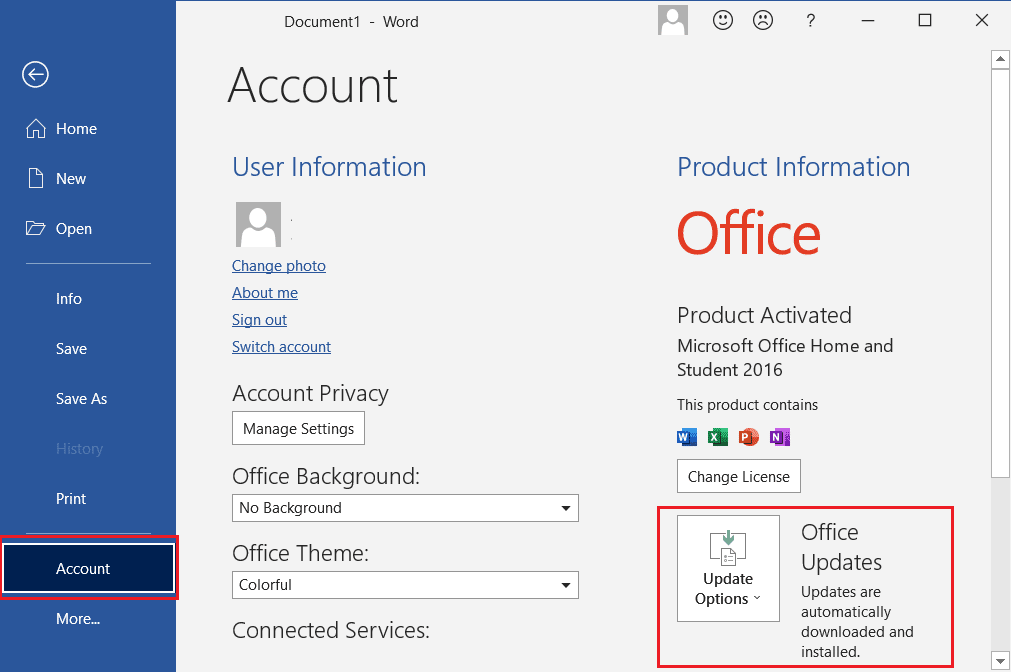Image resolution: width=1011 pixels, height=672 pixels.
Task: Click the feedback smiley icon in the title bar
Action: point(722,20)
